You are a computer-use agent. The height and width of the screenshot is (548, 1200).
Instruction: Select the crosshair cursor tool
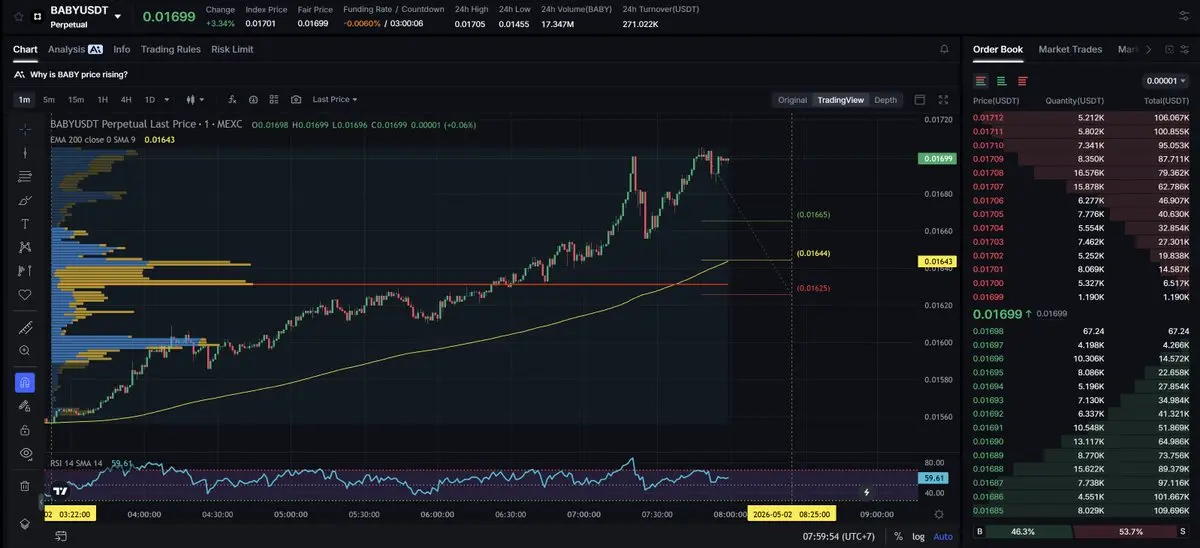click(x=25, y=129)
